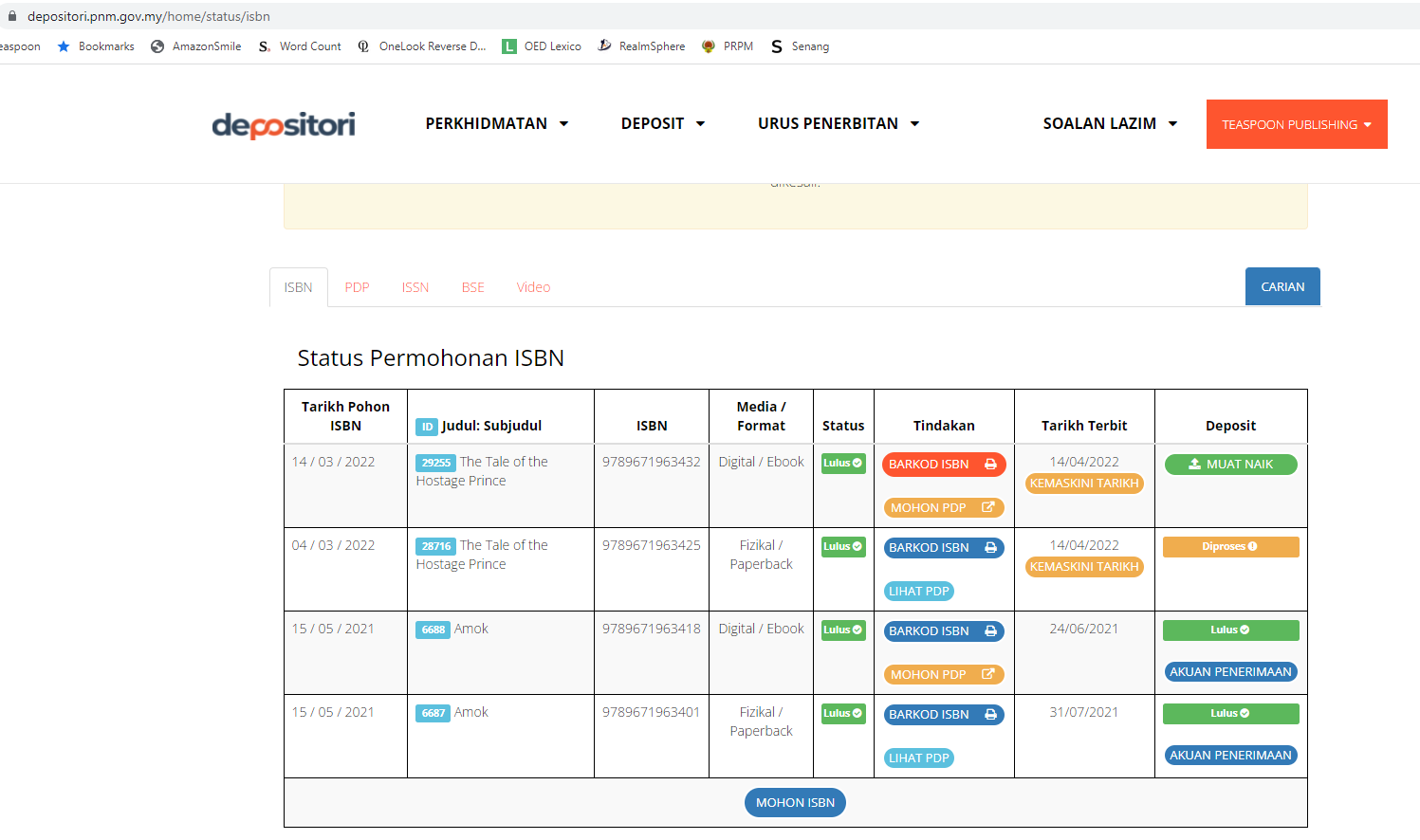Click BARKOD ISBN for ISBN 9789671963401

(x=944, y=715)
